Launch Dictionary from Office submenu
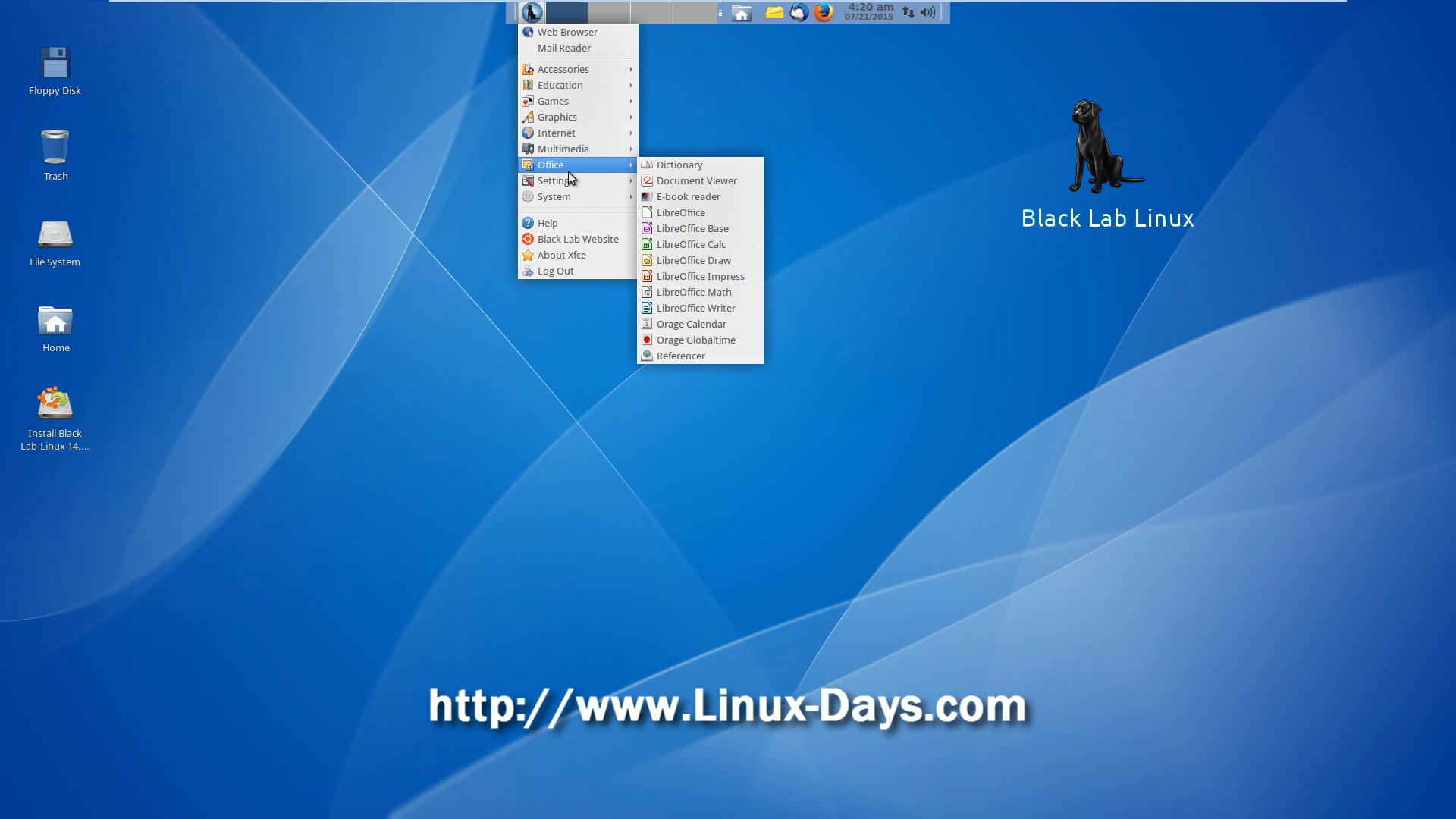This screenshot has width=1456, height=819. coord(701,165)
